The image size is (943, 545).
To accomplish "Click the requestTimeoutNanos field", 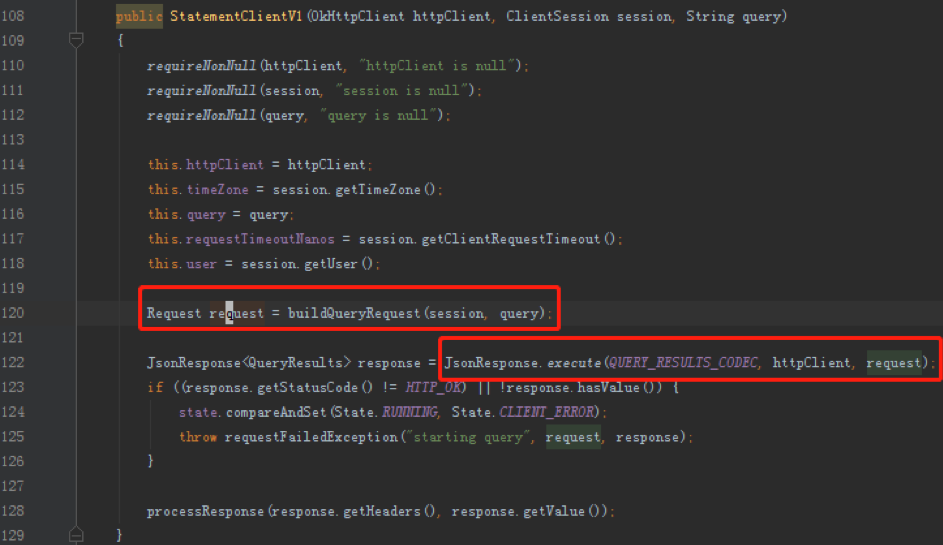I will [260, 239].
